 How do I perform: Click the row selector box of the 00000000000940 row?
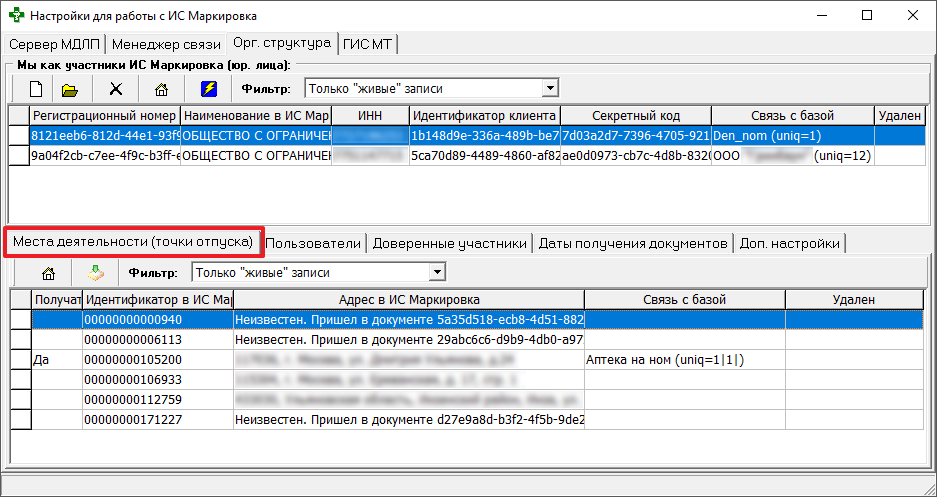(22, 320)
